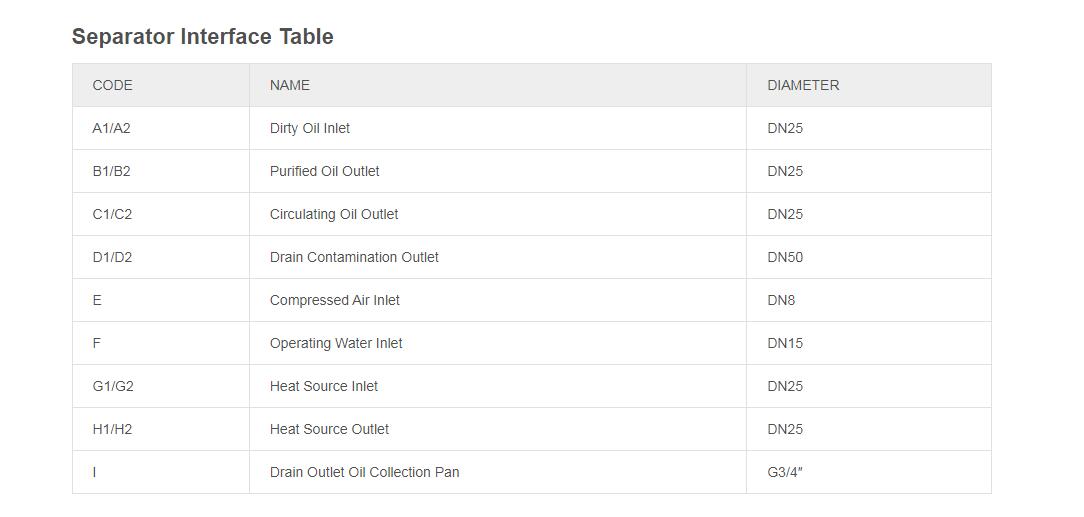Viewport: 1084px width, 517px height.
Task: Click Drain Contamination Outlet row name
Action: [354, 257]
